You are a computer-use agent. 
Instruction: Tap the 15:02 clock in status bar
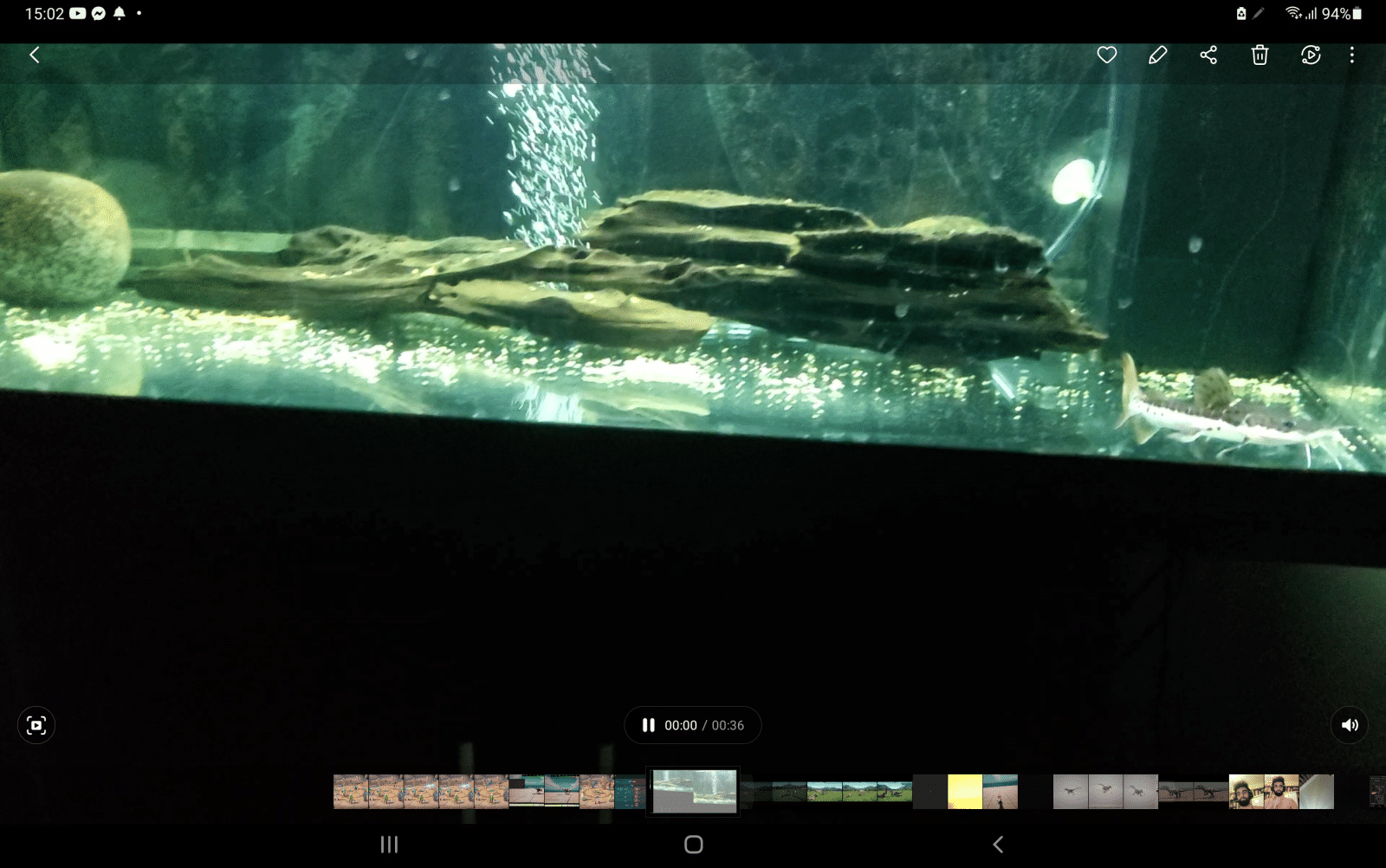pos(44,14)
